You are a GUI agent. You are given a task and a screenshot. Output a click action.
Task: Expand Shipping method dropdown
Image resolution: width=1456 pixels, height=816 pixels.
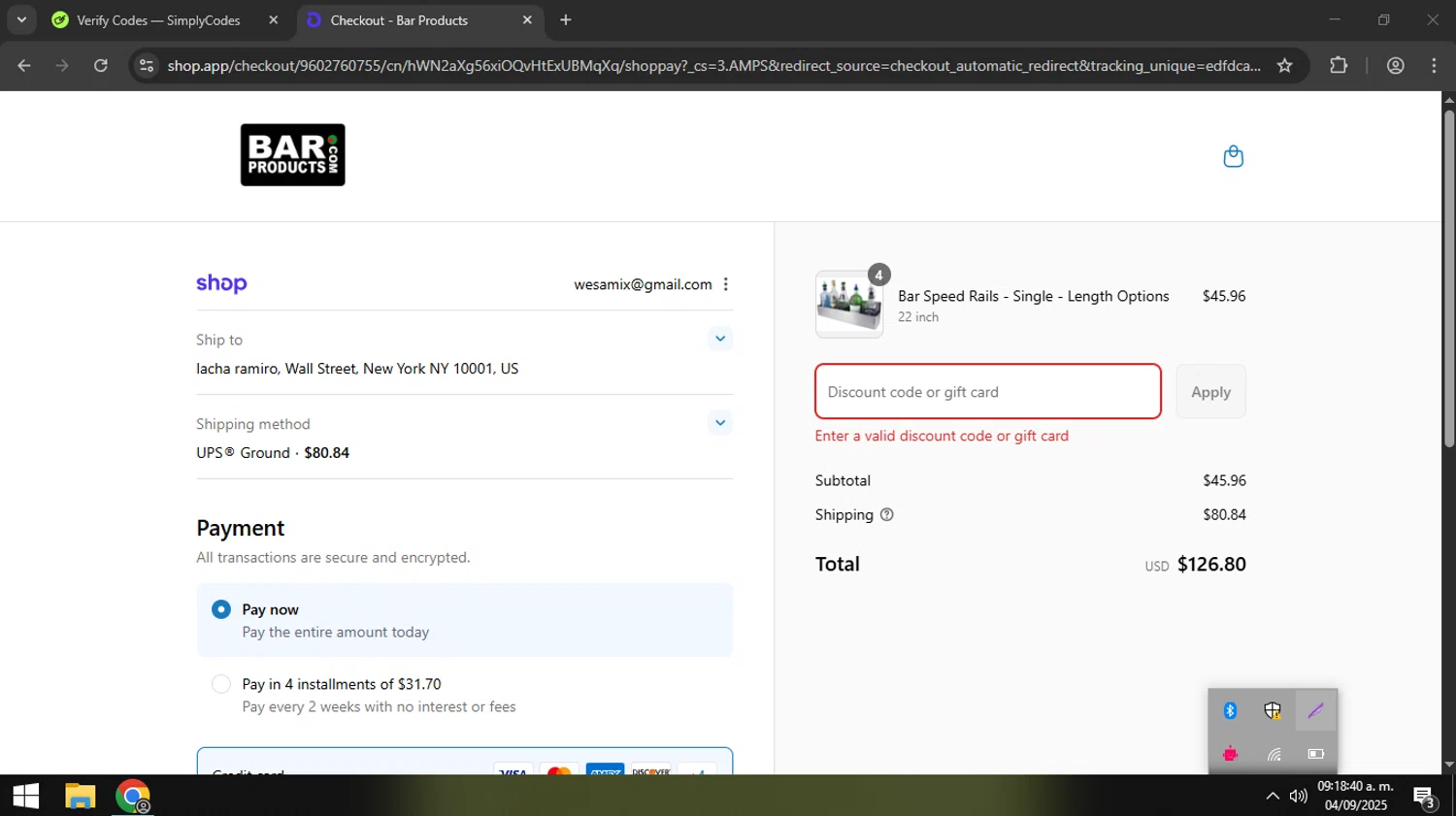click(x=719, y=423)
